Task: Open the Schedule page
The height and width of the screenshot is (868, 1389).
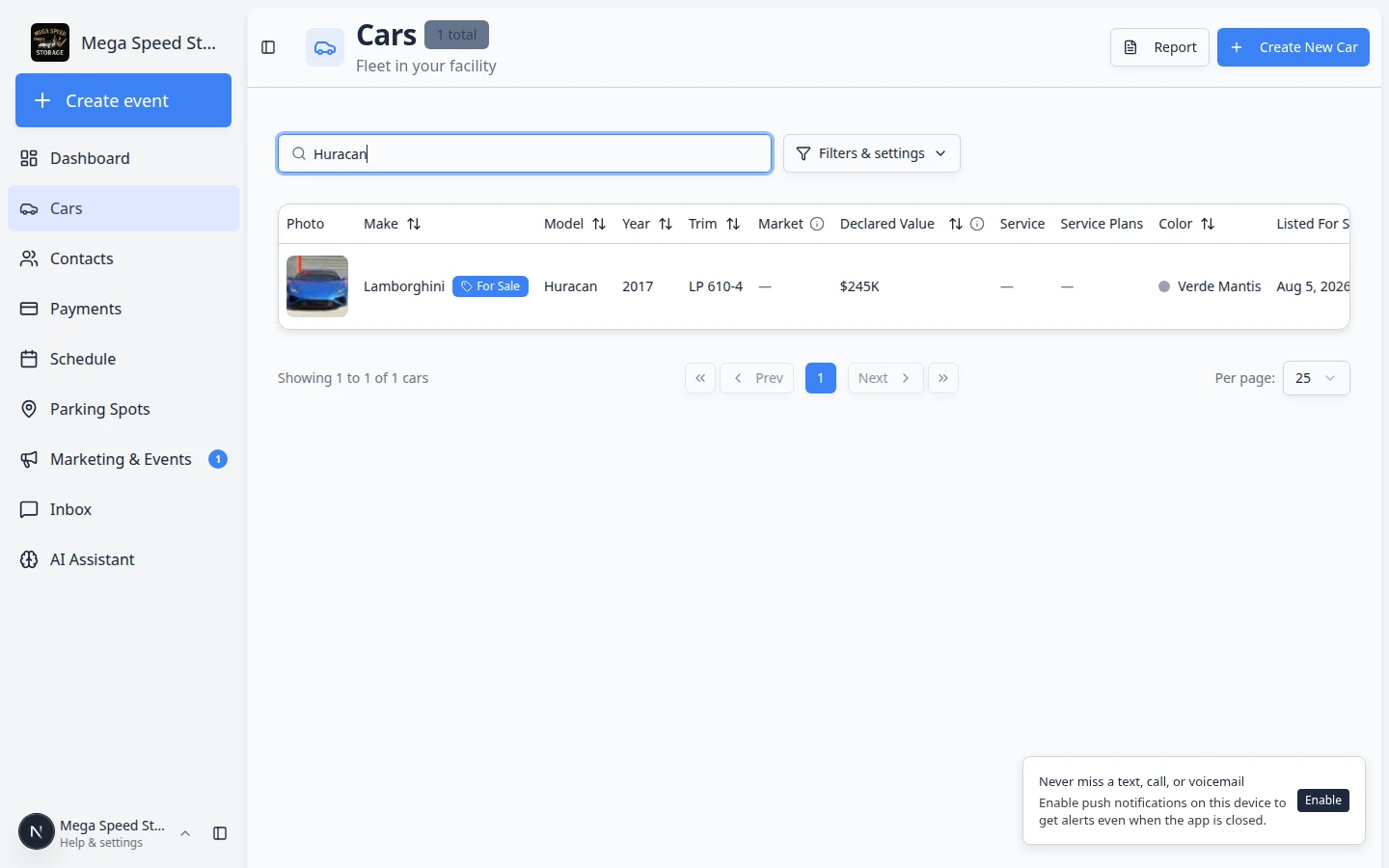Action: (x=123, y=359)
